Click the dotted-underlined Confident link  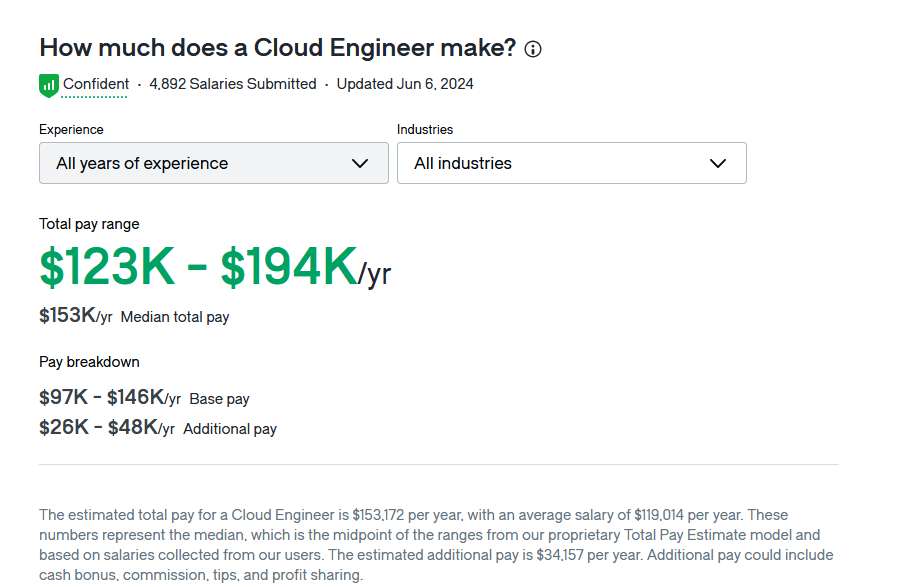96,85
